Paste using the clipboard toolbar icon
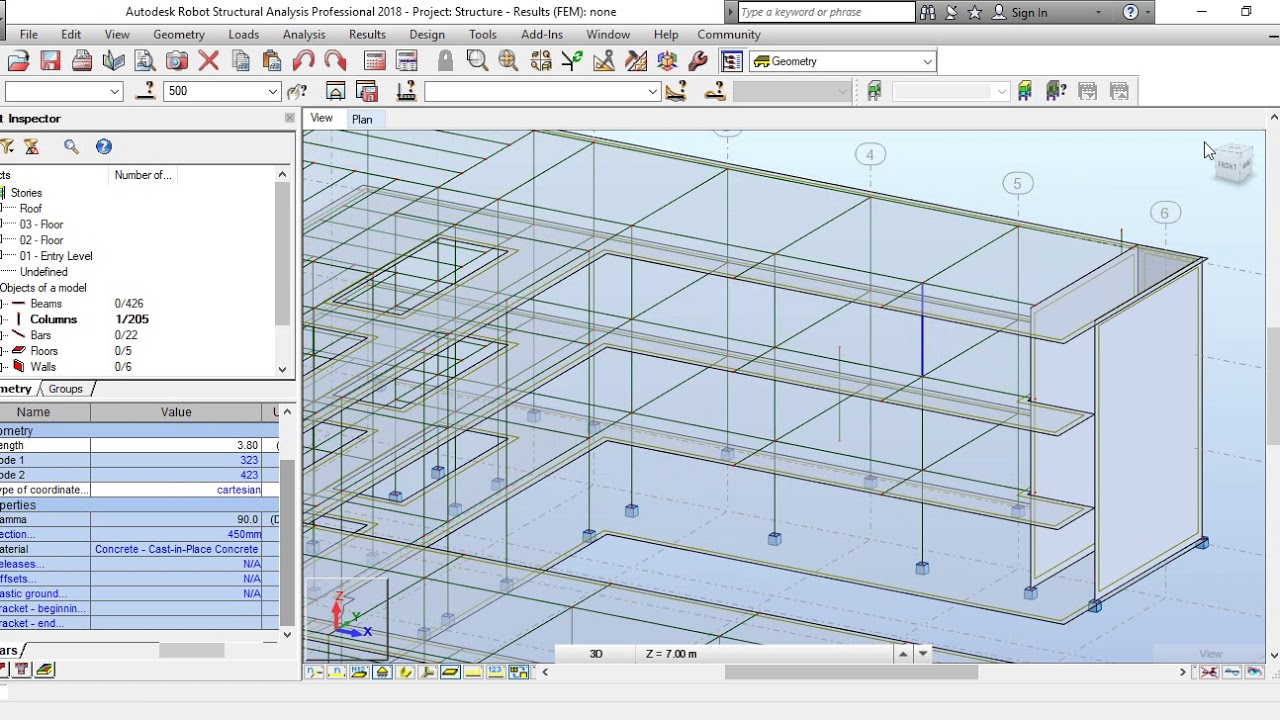 pyautogui.click(x=271, y=61)
